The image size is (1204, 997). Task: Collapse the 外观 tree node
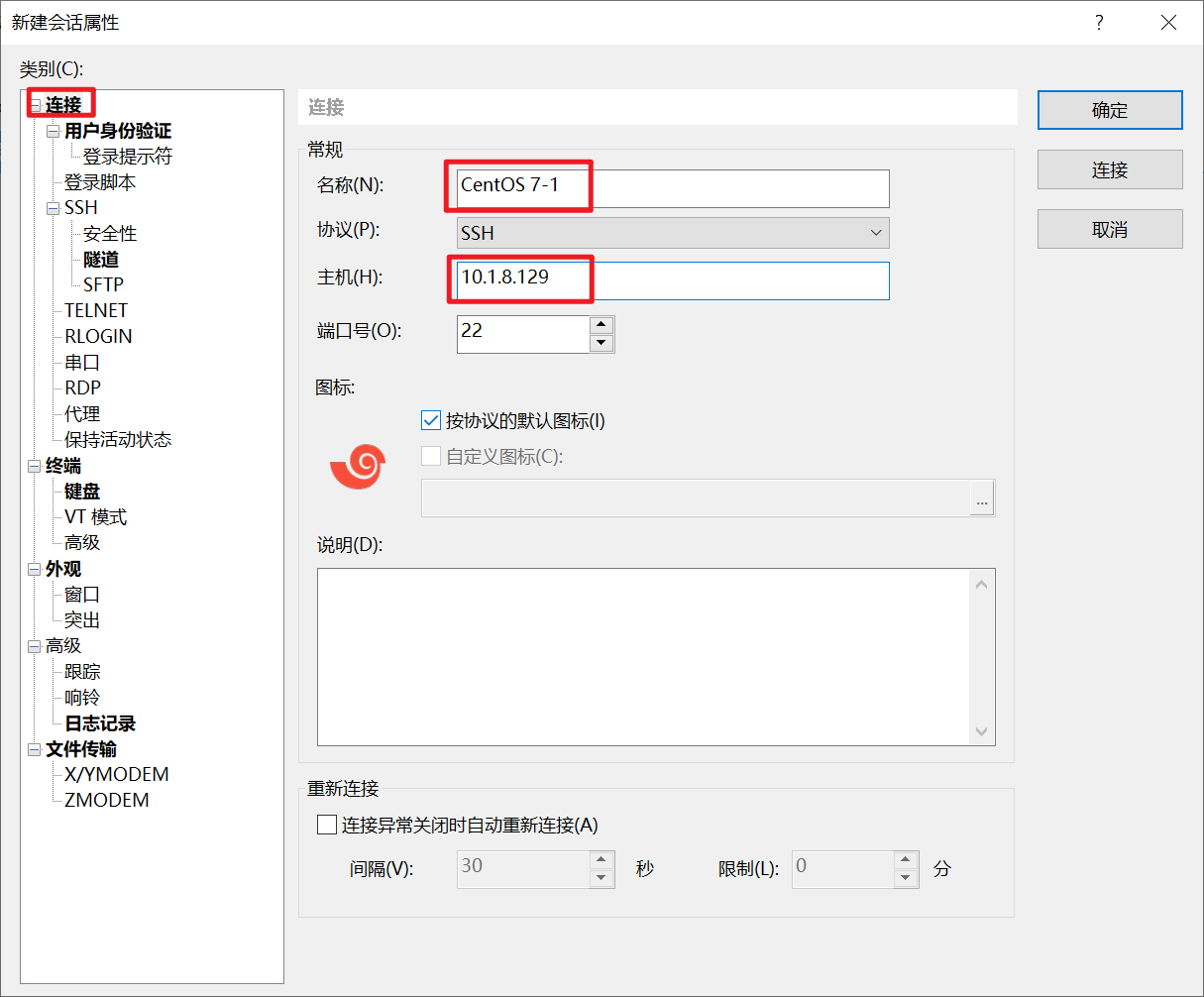(35, 569)
